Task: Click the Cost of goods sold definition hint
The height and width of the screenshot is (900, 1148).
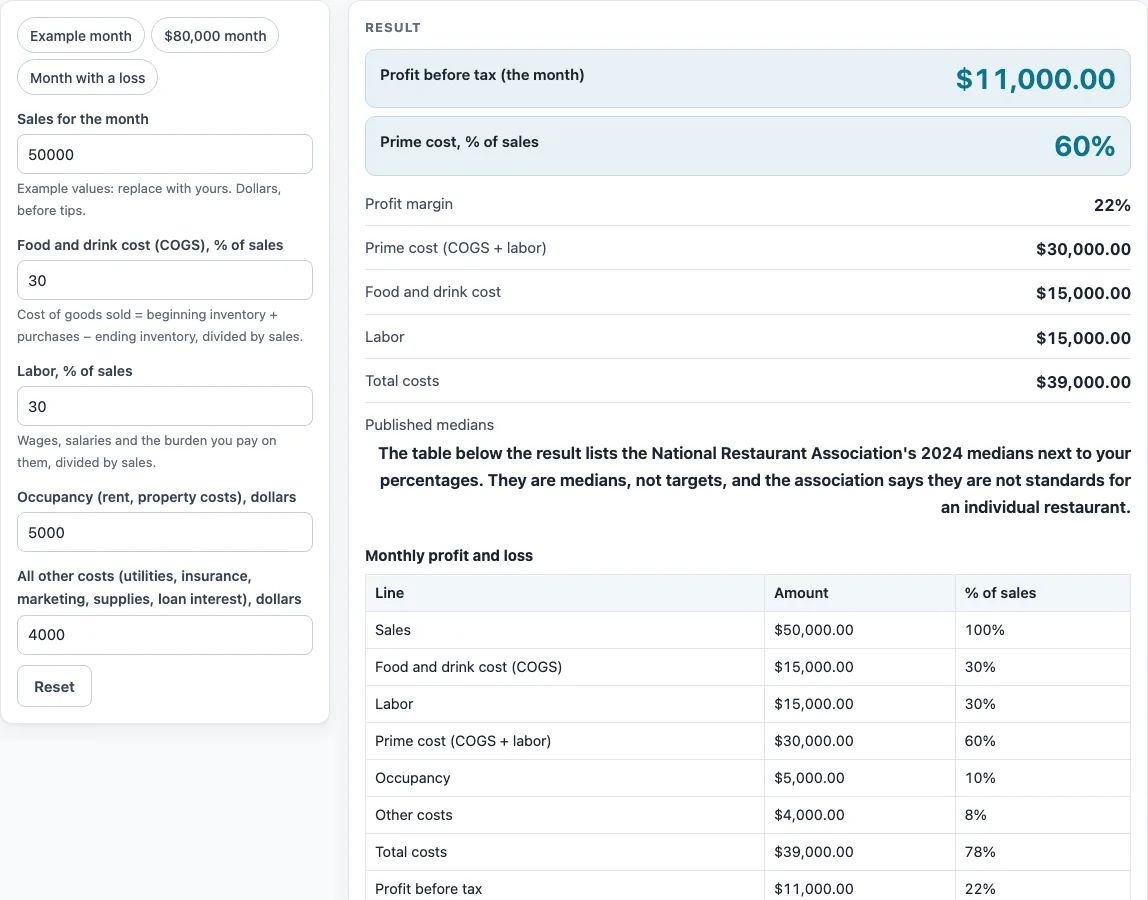Action: (x=160, y=325)
